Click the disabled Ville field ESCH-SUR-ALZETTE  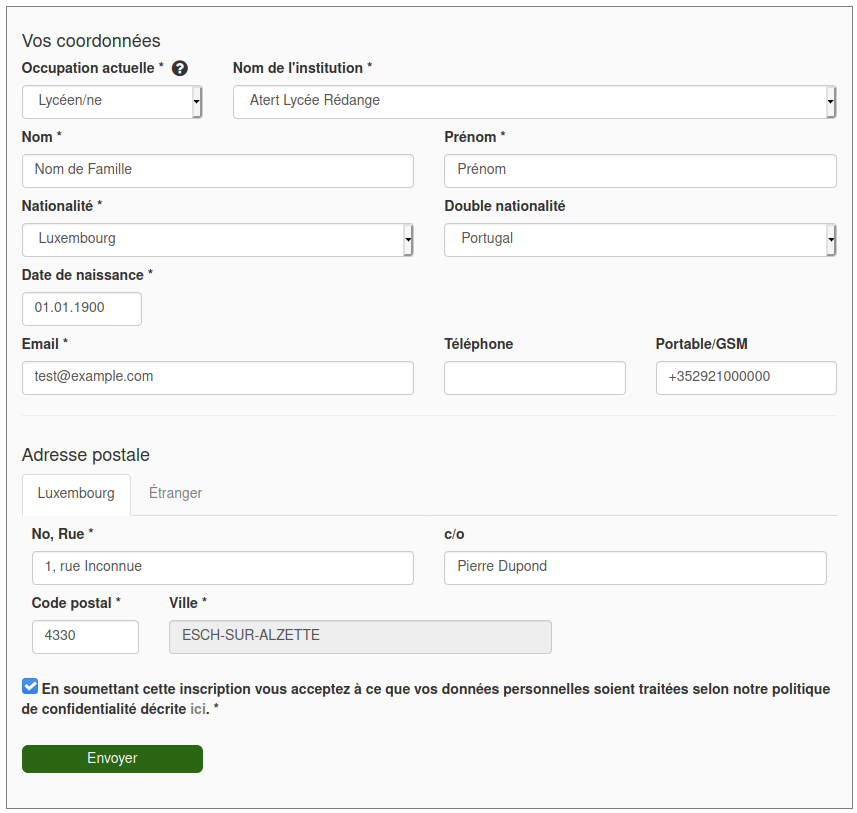360,636
